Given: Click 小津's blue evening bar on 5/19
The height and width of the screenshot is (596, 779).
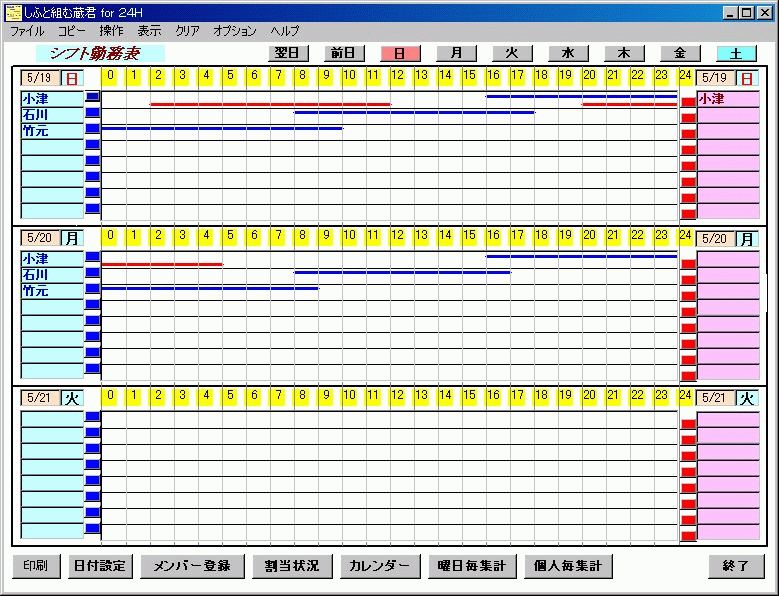Looking at the screenshot, I should [x=582, y=96].
